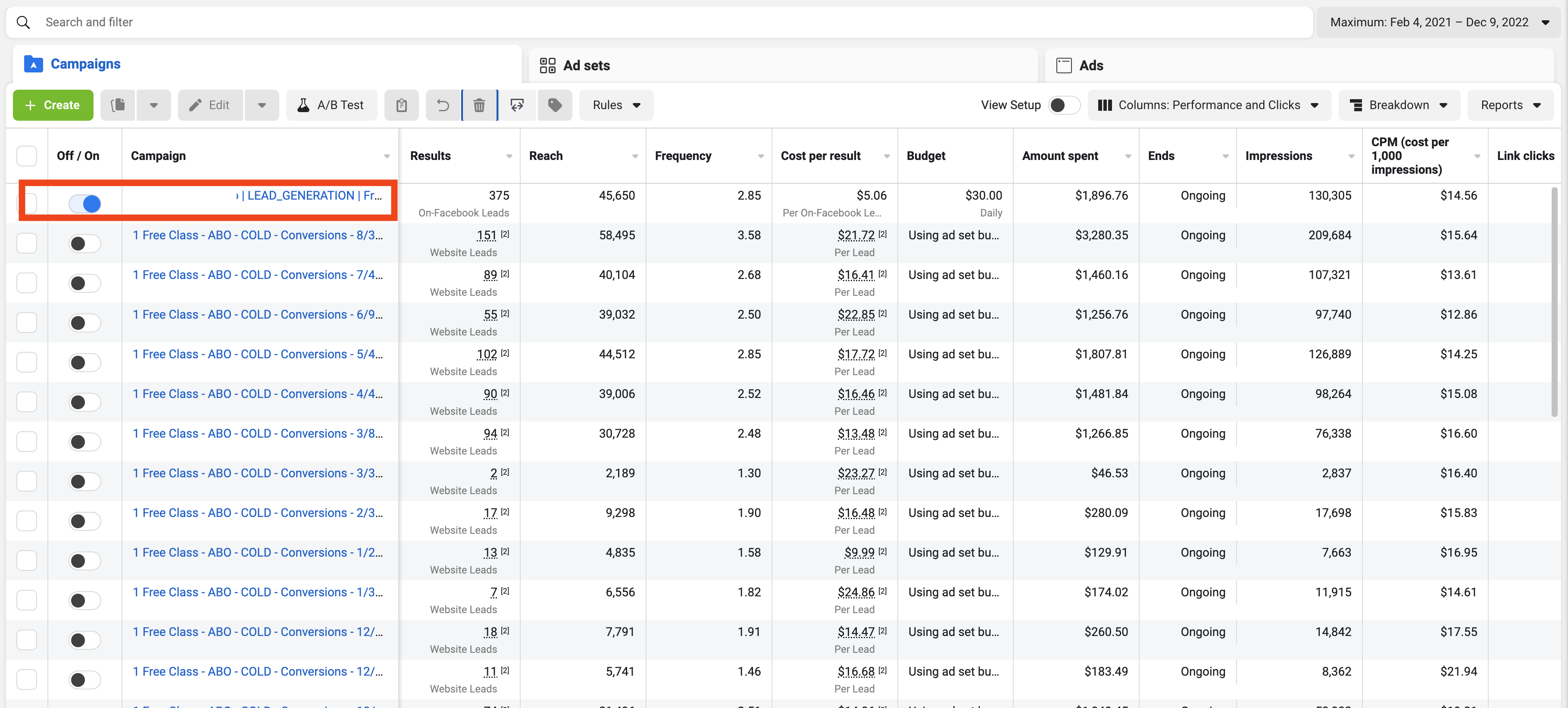This screenshot has height=708, width=1568.
Task: Check the select-all checkbox in header
Action: pos(27,156)
